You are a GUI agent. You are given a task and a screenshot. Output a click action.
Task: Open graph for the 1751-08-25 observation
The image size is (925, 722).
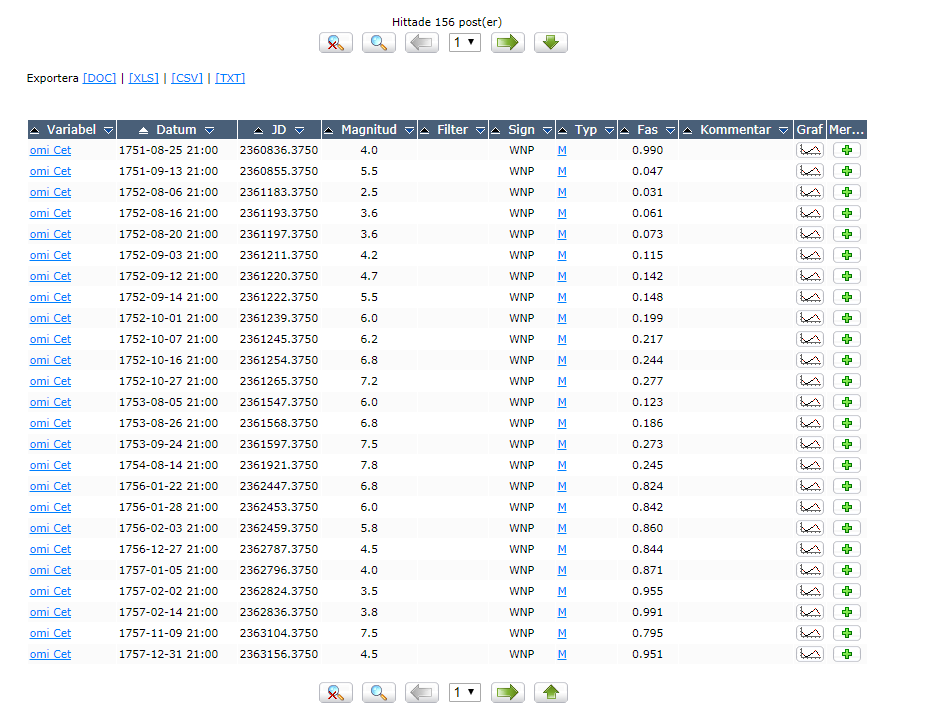coord(809,150)
